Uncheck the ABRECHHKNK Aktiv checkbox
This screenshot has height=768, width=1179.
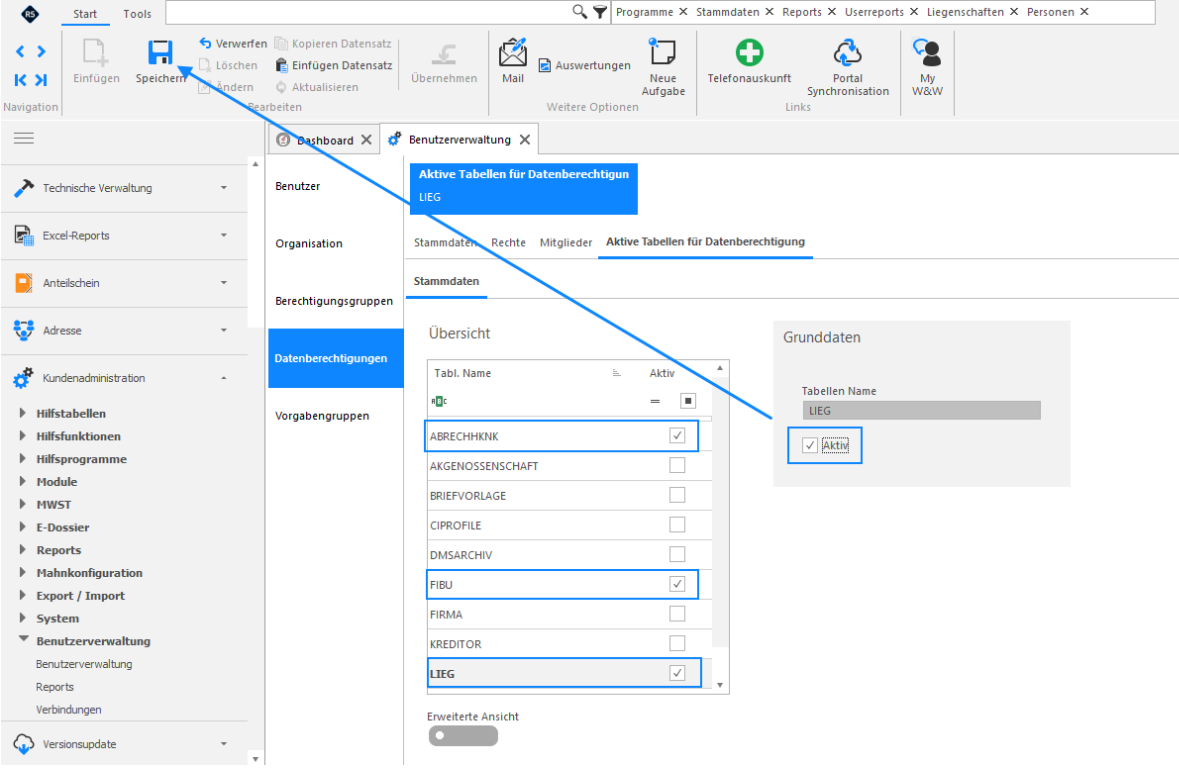[x=677, y=436]
